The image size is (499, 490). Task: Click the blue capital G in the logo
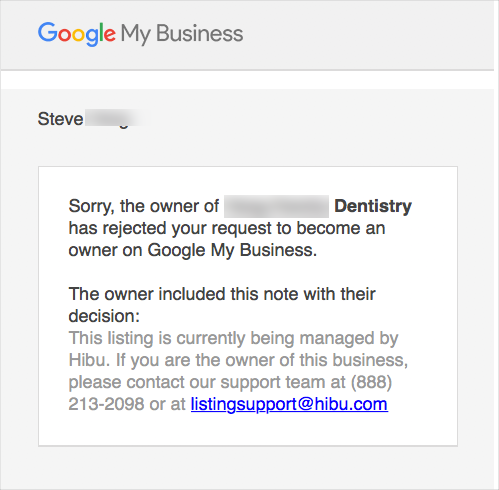click(x=48, y=32)
